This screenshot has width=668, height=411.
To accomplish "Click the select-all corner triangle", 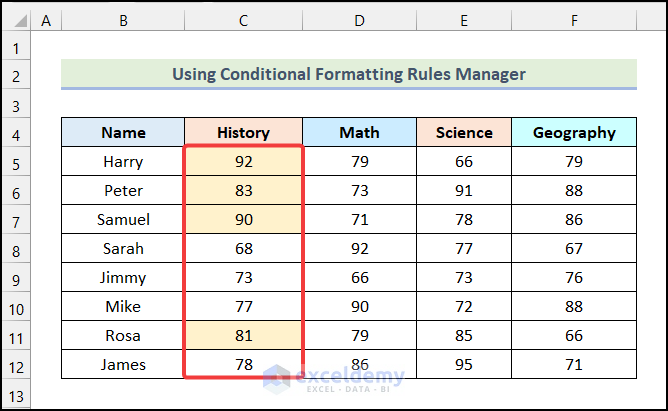I will point(16,19).
